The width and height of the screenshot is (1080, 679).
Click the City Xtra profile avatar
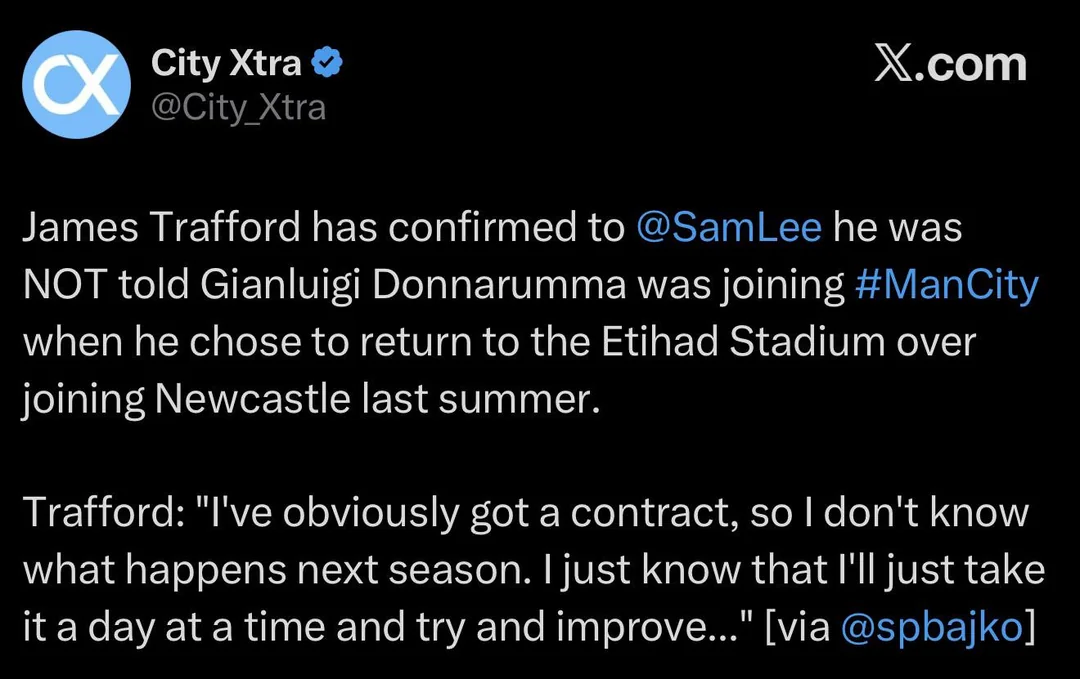77,84
